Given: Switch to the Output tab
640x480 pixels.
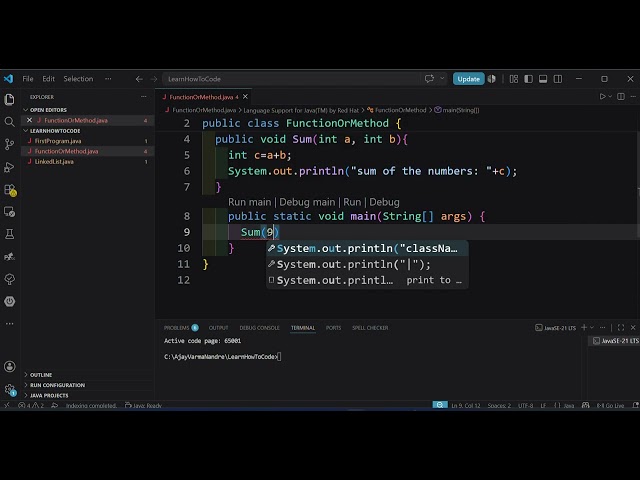Looking at the screenshot, I should tap(218, 328).
